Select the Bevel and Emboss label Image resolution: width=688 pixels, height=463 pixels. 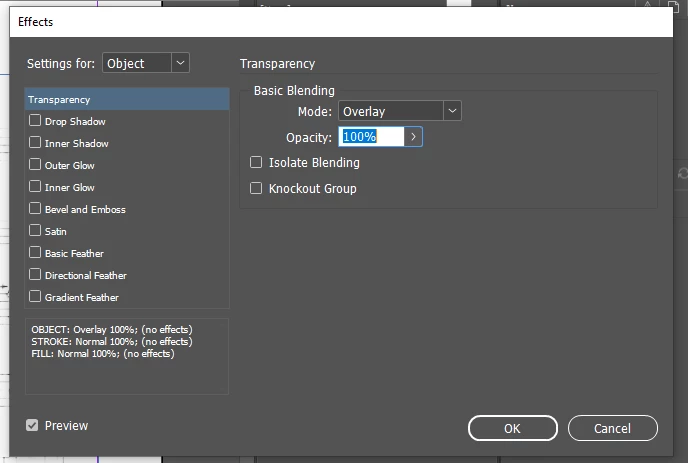point(85,209)
